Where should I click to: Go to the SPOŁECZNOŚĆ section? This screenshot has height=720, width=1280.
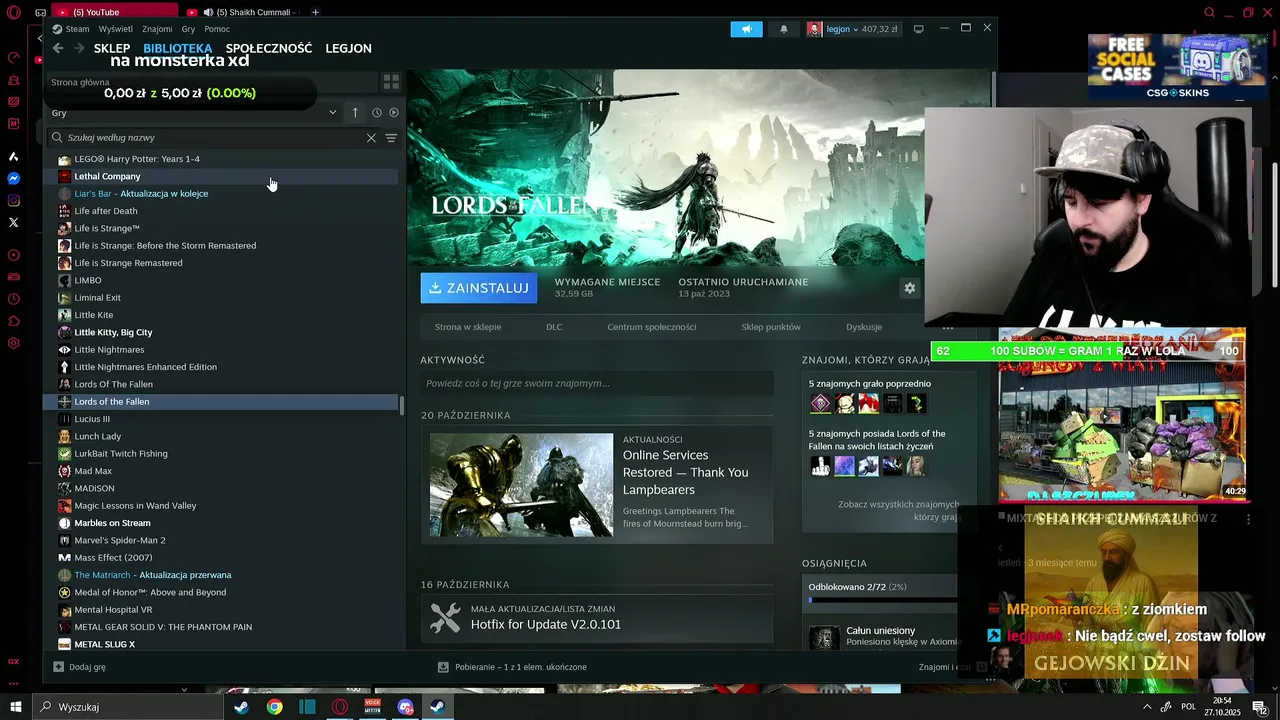(269, 48)
